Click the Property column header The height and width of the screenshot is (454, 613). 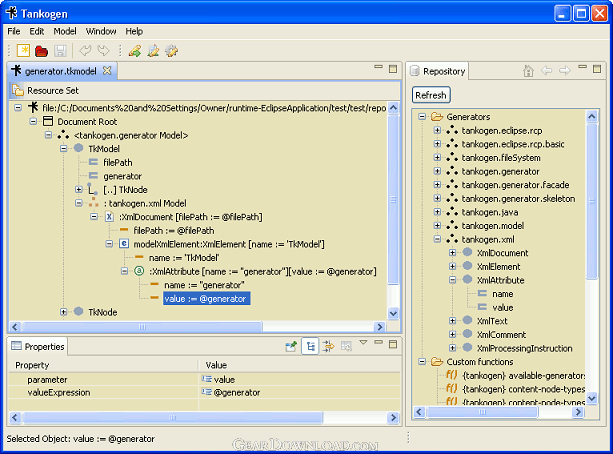click(104, 365)
